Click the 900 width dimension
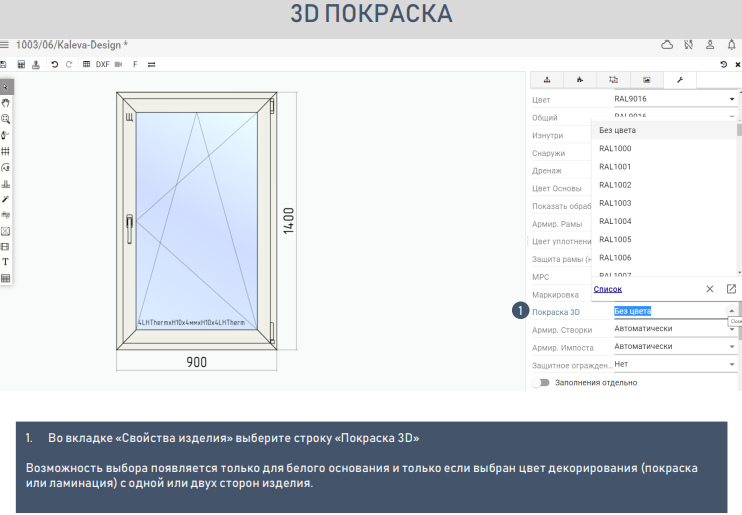742x515 pixels. pos(196,362)
